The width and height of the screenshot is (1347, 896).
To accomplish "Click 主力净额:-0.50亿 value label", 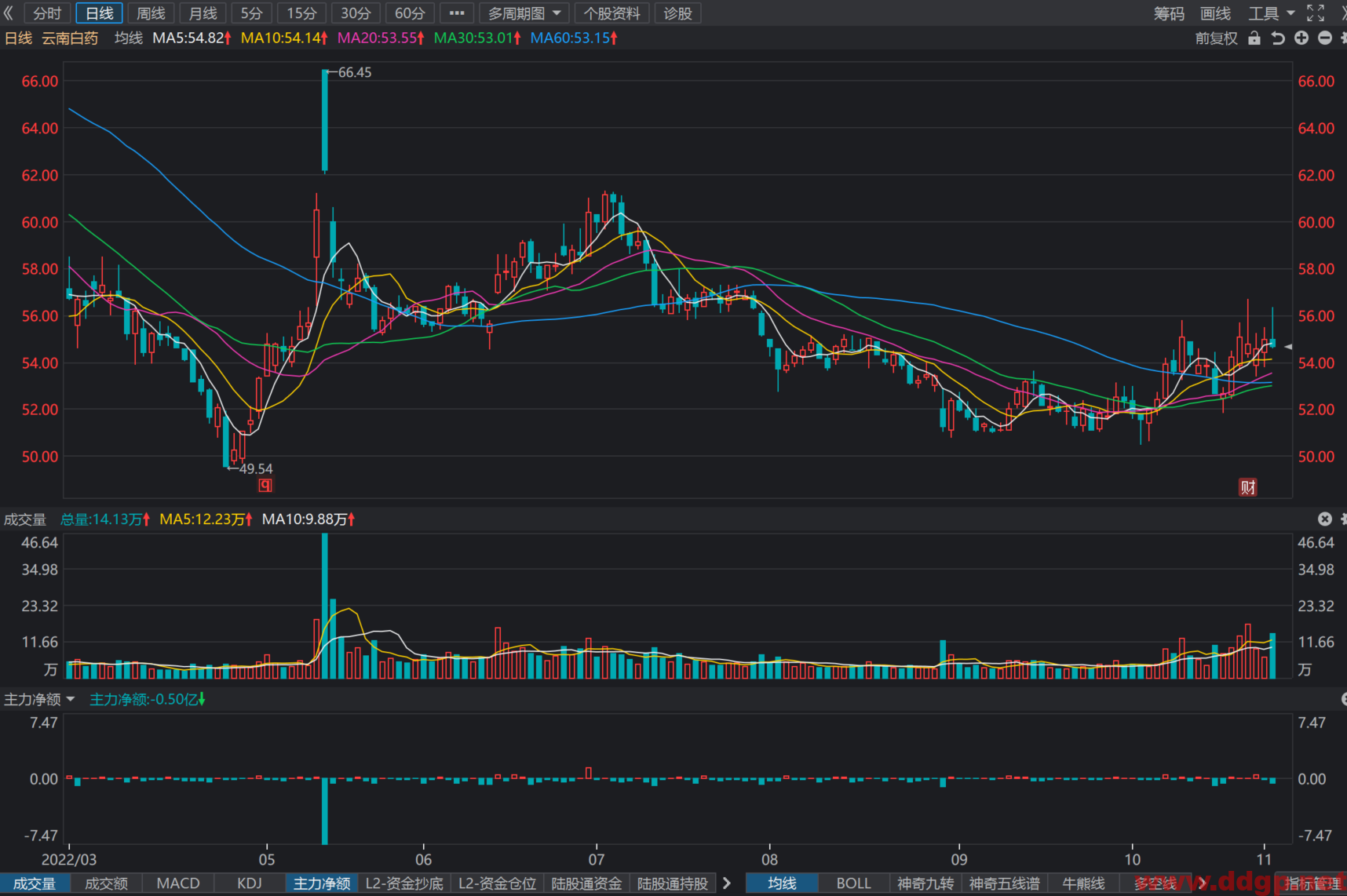I will pos(148,699).
